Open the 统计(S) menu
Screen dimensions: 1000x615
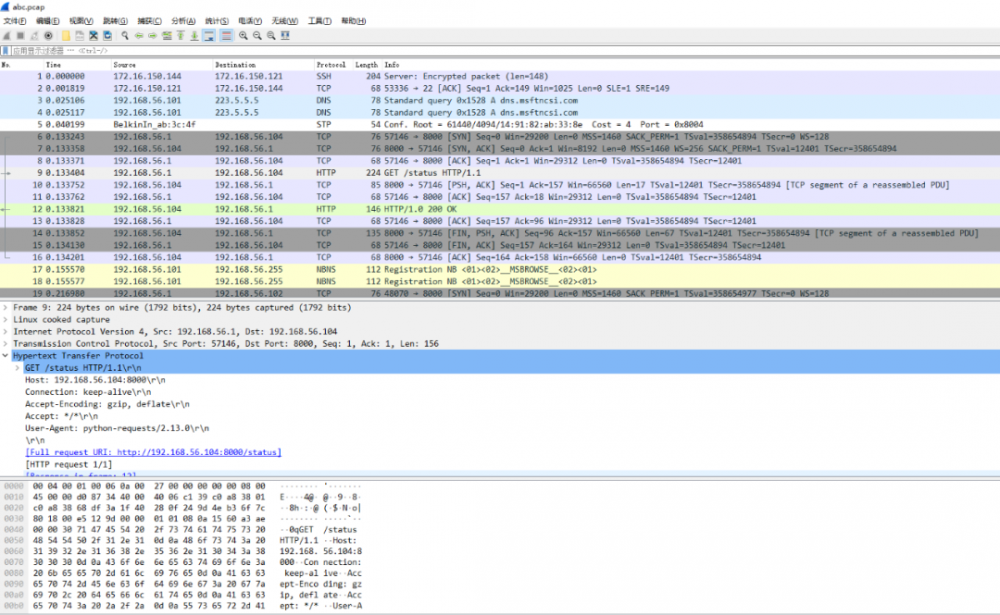(x=217, y=21)
